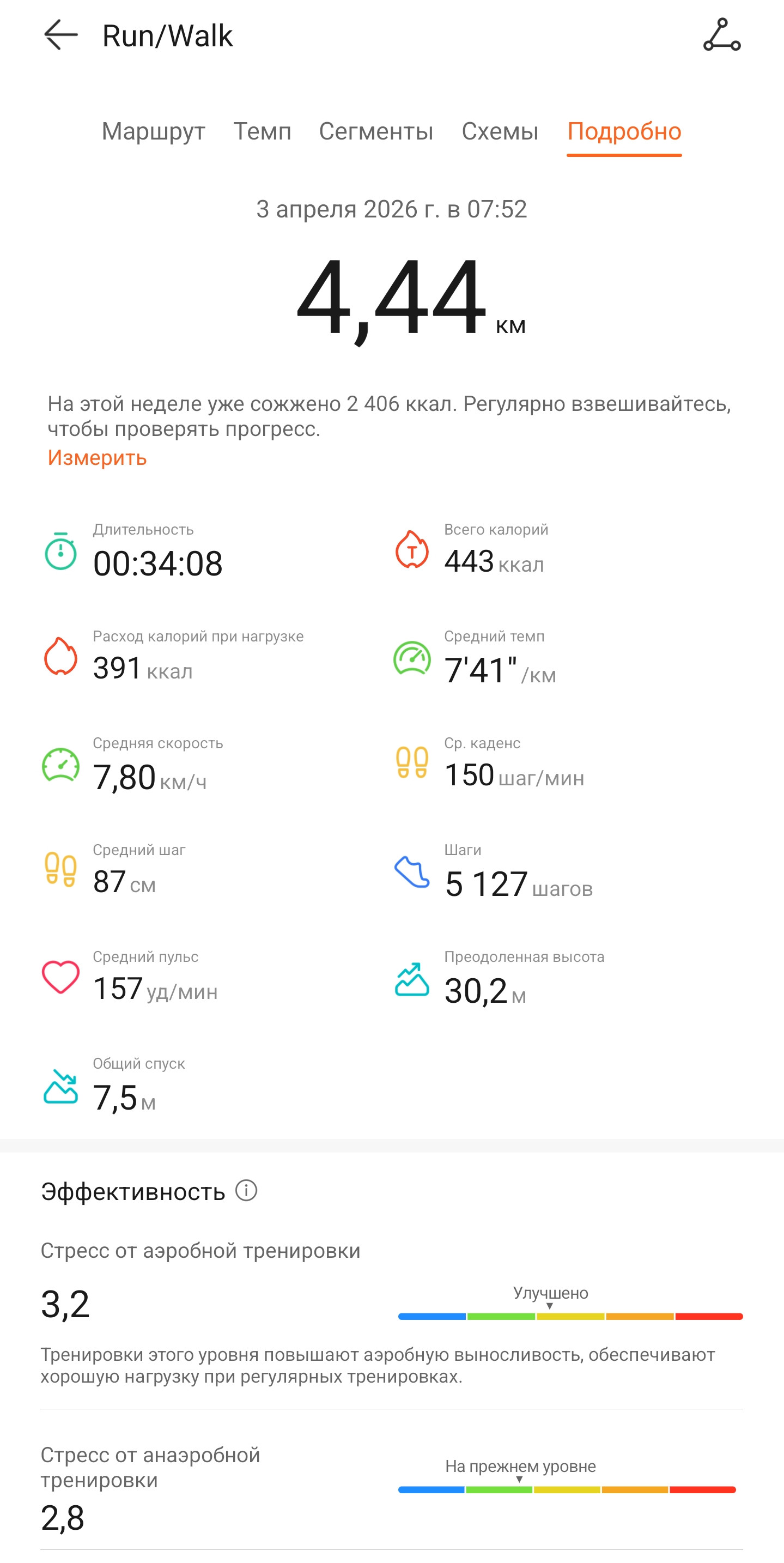Select the Подробно tab

[624, 132]
